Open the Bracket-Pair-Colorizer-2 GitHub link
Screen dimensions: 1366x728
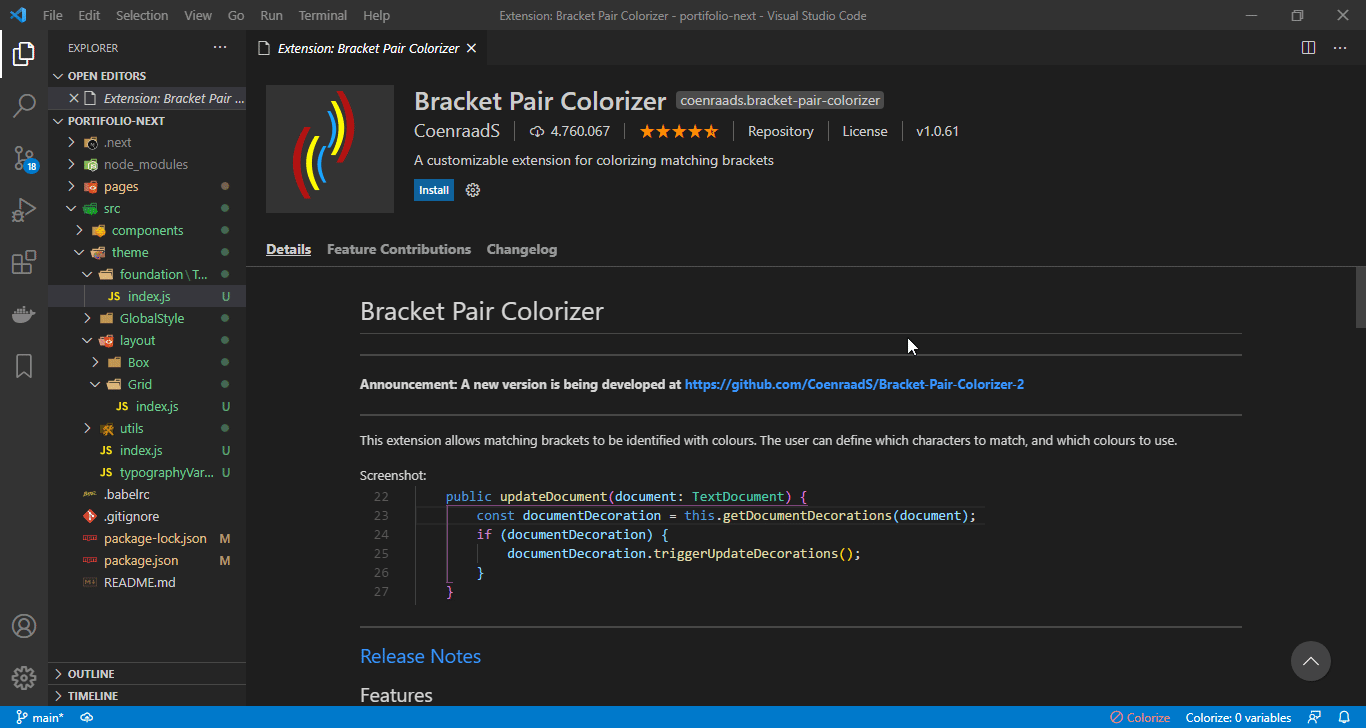click(854, 384)
